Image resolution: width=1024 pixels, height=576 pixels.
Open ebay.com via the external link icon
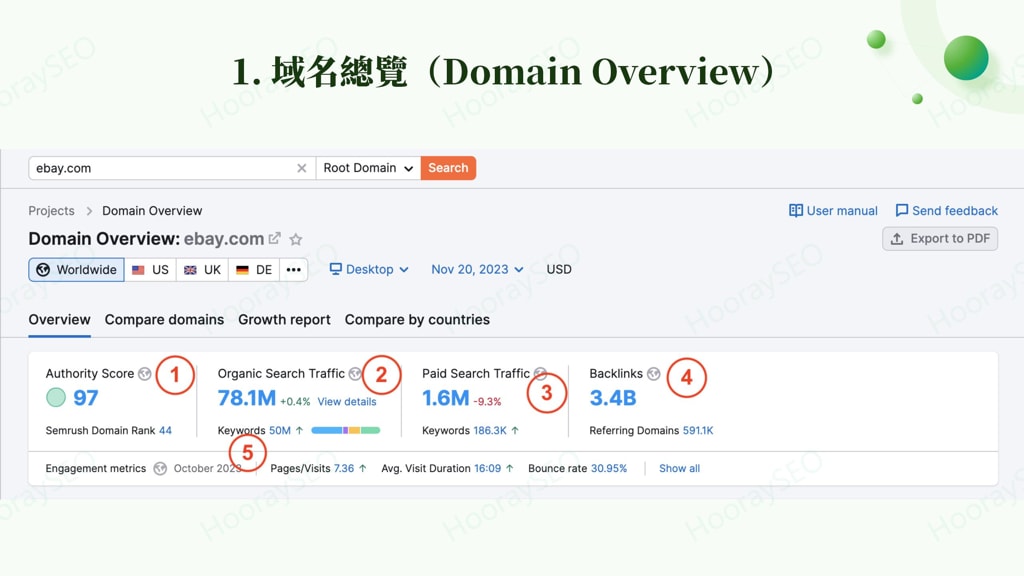click(x=274, y=239)
